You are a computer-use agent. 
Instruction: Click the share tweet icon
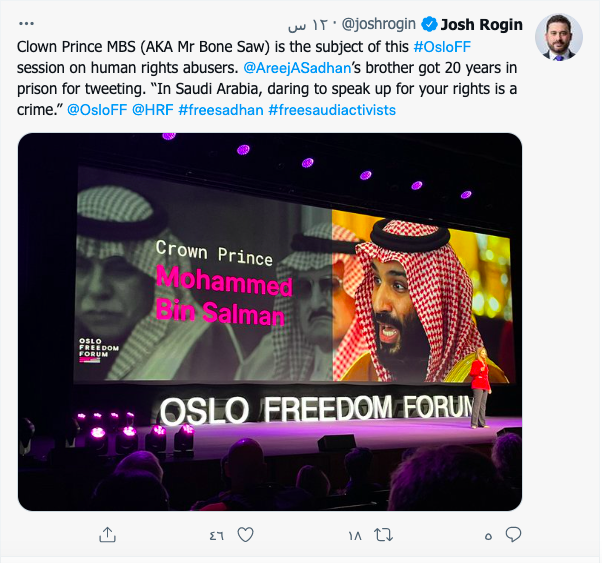pos(107,536)
